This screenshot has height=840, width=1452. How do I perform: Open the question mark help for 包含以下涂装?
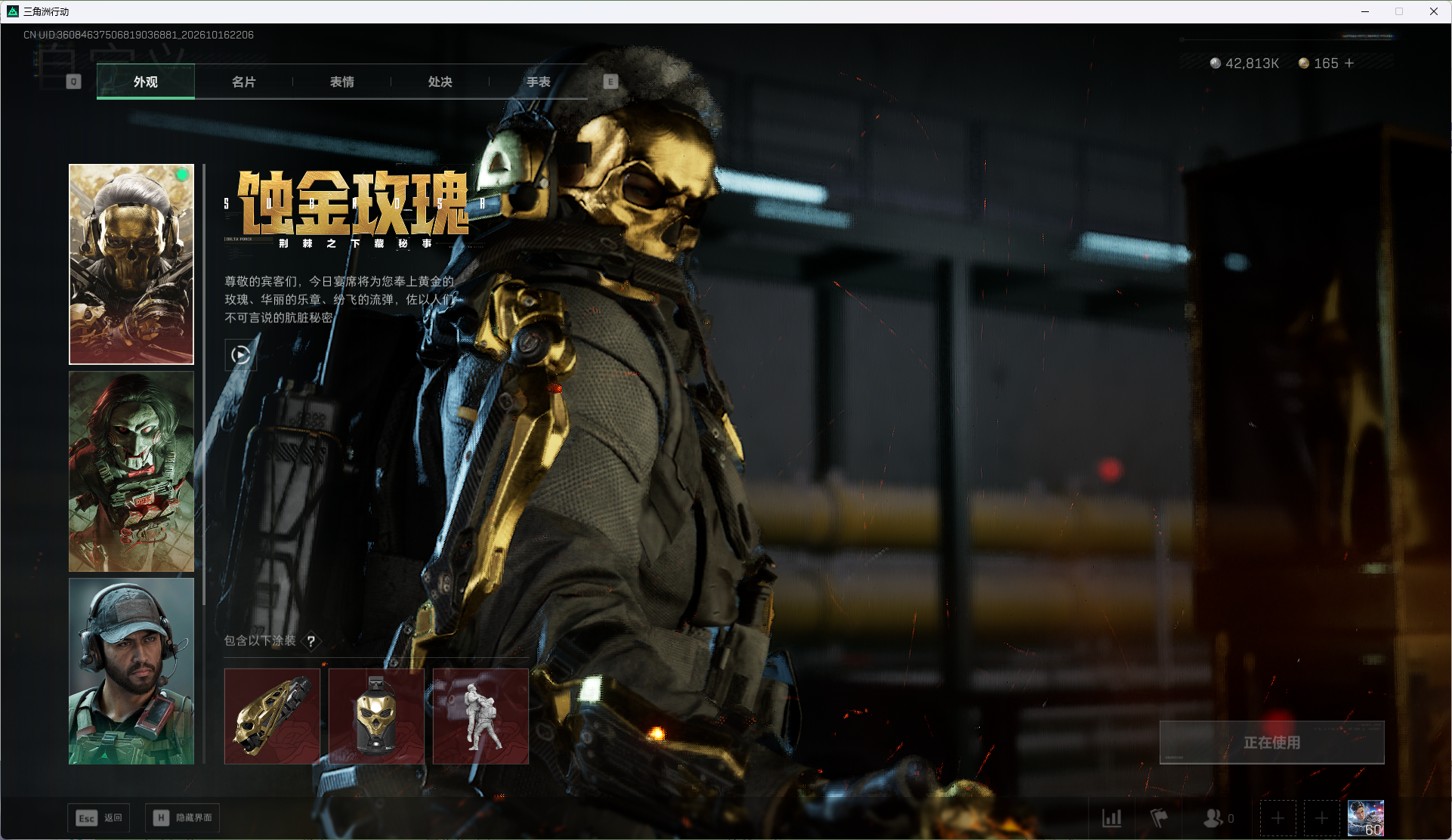click(x=311, y=641)
